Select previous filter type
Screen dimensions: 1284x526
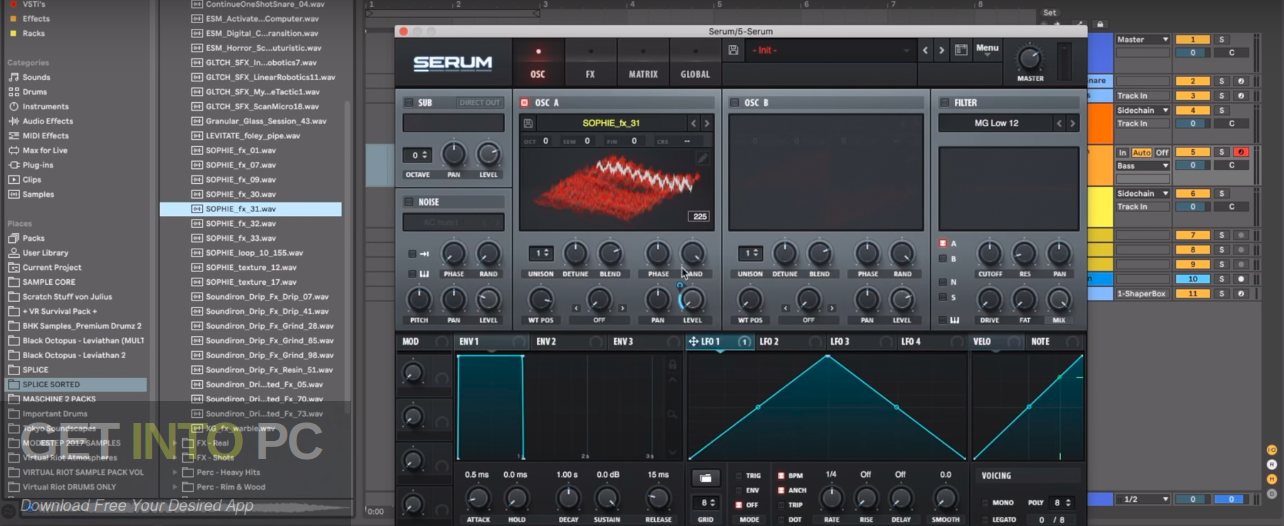tap(1060, 123)
